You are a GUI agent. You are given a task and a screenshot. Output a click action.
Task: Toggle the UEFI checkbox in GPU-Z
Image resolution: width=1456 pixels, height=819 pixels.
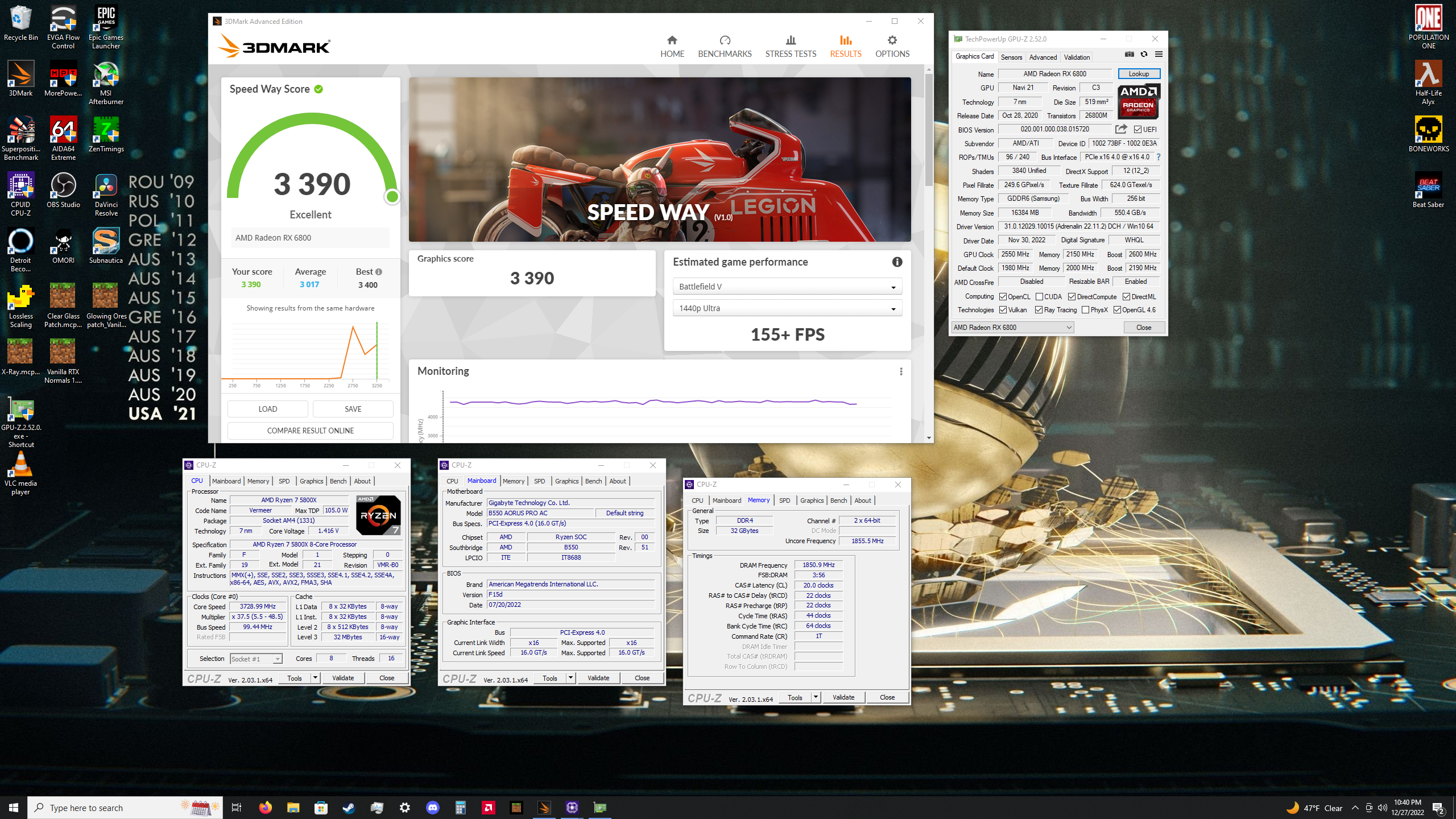(1137, 130)
